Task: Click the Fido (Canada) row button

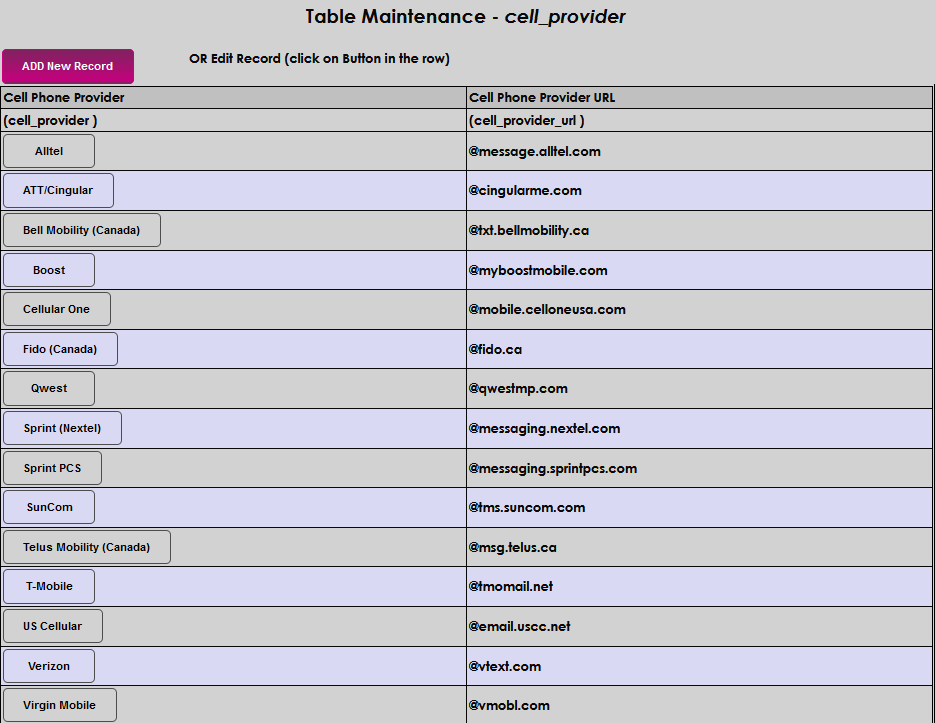Action: pyautogui.click(x=60, y=349)
